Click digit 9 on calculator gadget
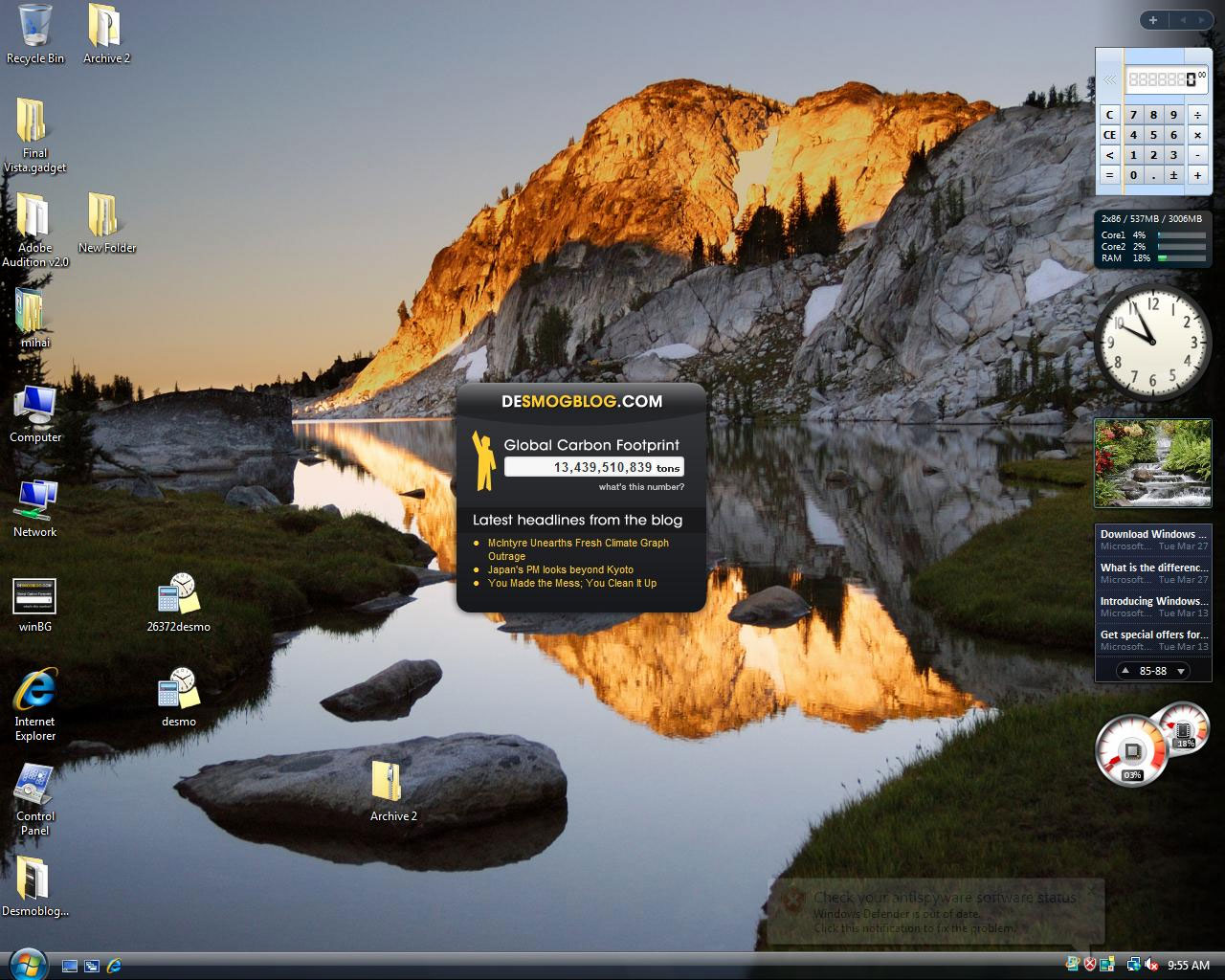Viewport: 1225px width, 980px height. [x=1173, y=115]
